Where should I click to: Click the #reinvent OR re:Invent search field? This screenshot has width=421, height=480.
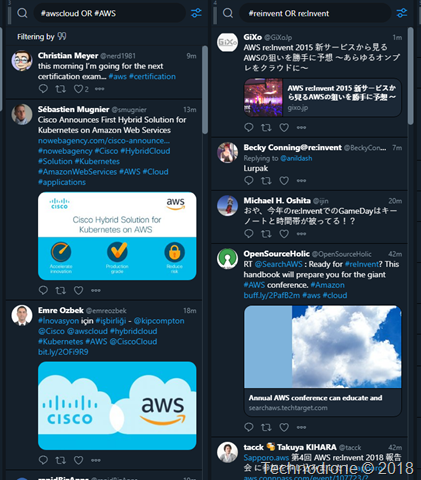pyautogui.click(x=315, y=13)
